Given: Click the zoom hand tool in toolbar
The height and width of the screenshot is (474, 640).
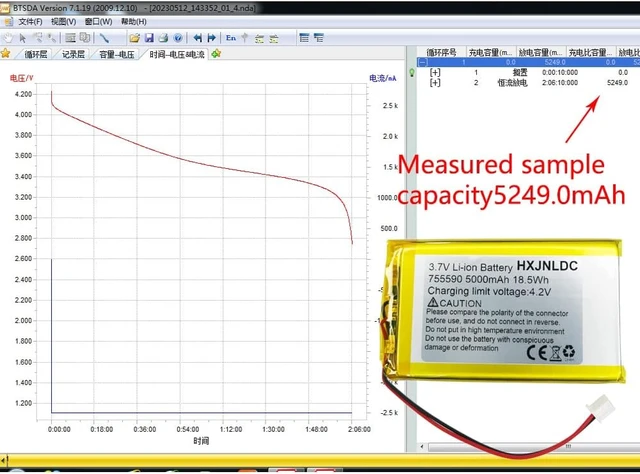Looking at the screenshot, I should (38, 38).
